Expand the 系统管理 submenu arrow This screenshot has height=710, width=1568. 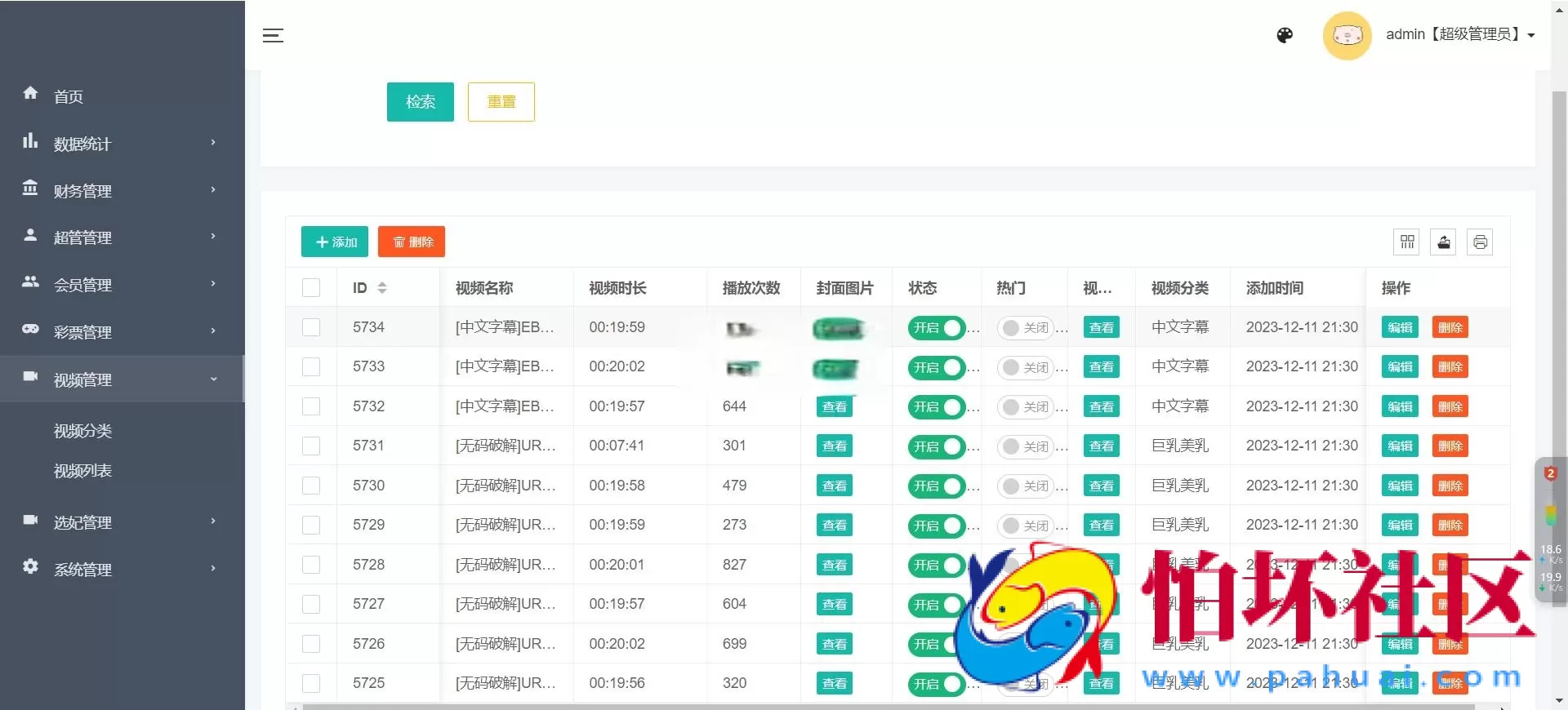(x=213, y=568)
